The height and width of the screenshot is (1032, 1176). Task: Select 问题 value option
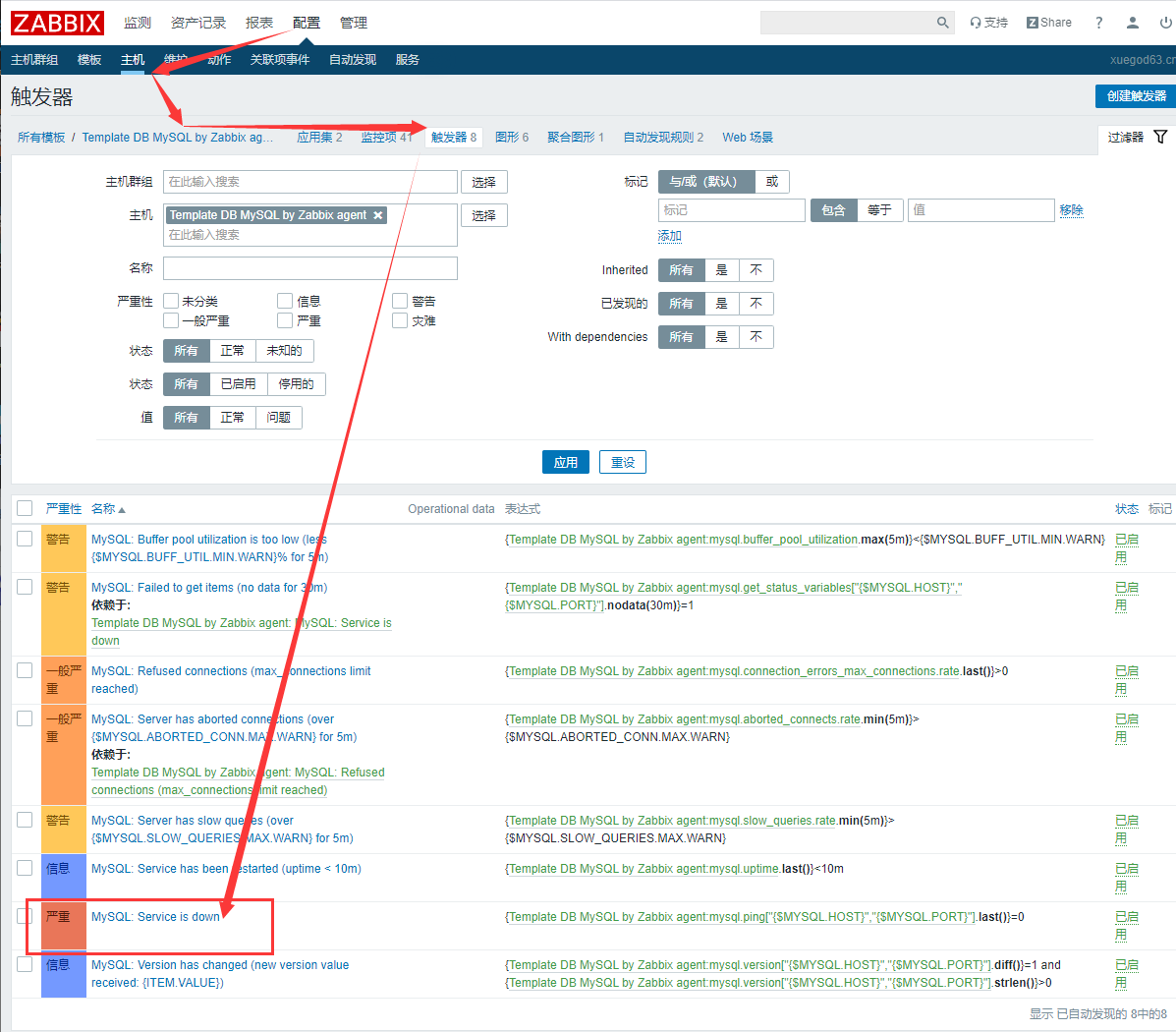pos(278,418)
